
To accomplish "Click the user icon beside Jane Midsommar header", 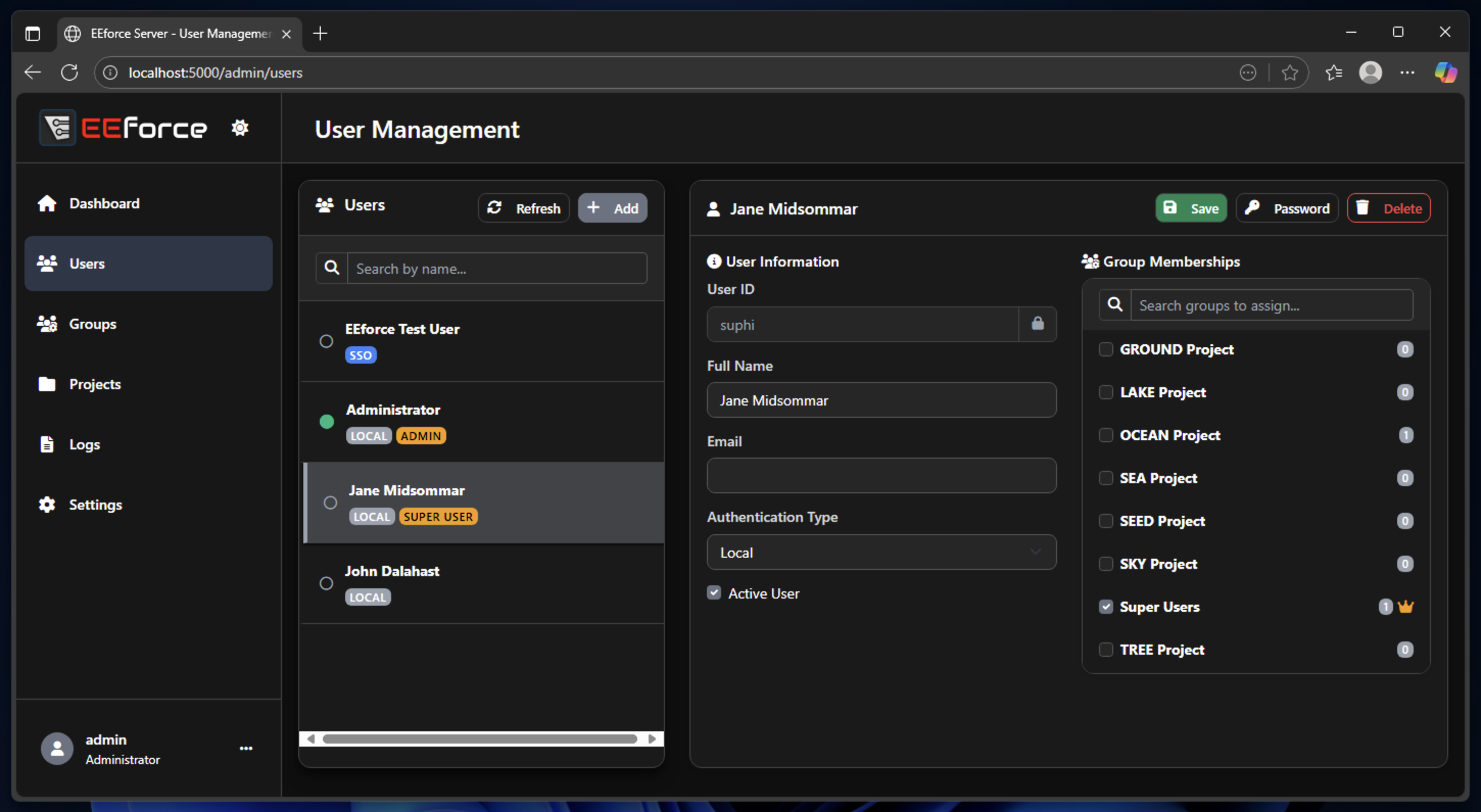I will pos(713,209).
